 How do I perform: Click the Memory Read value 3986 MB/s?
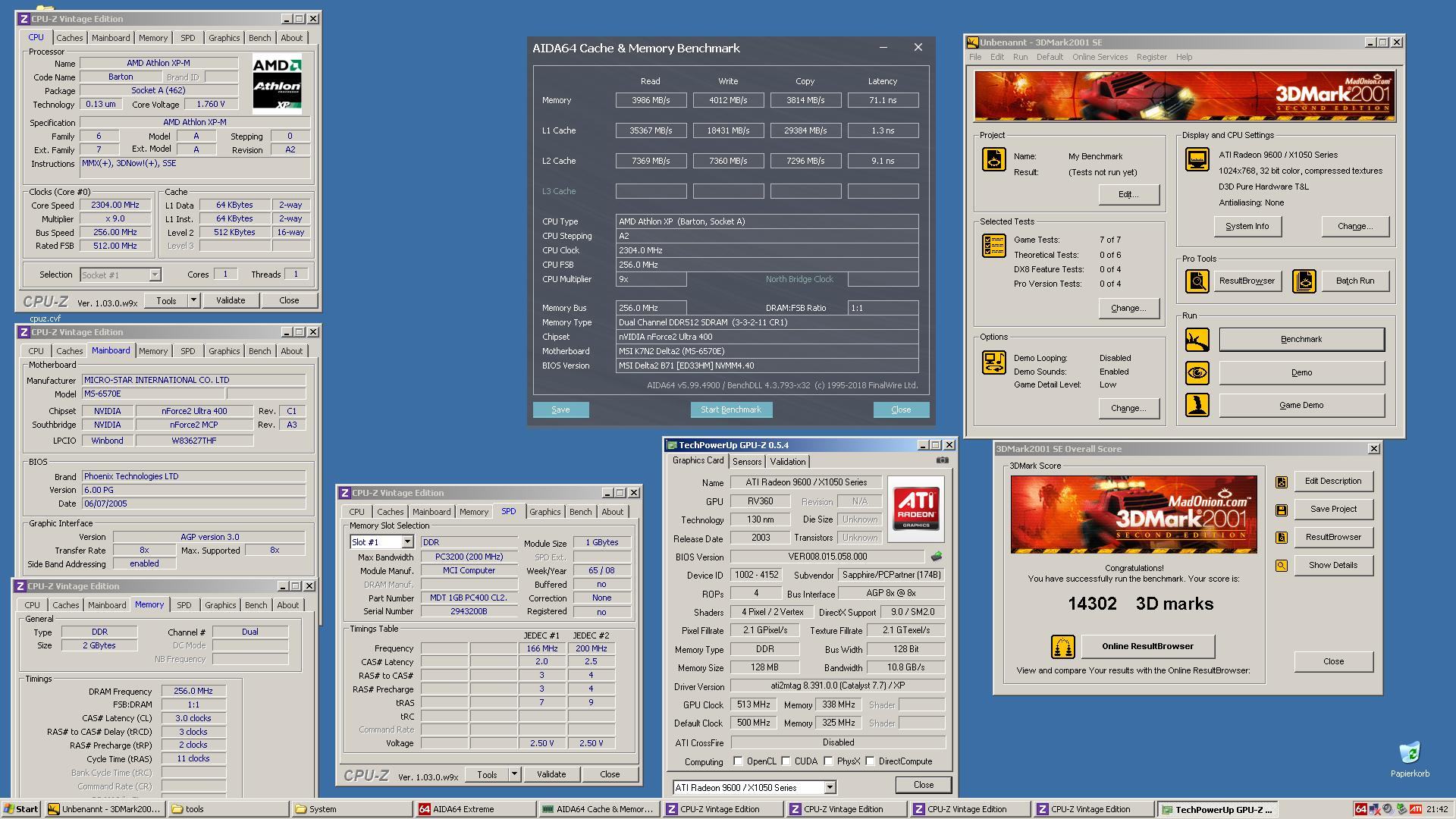651,101
